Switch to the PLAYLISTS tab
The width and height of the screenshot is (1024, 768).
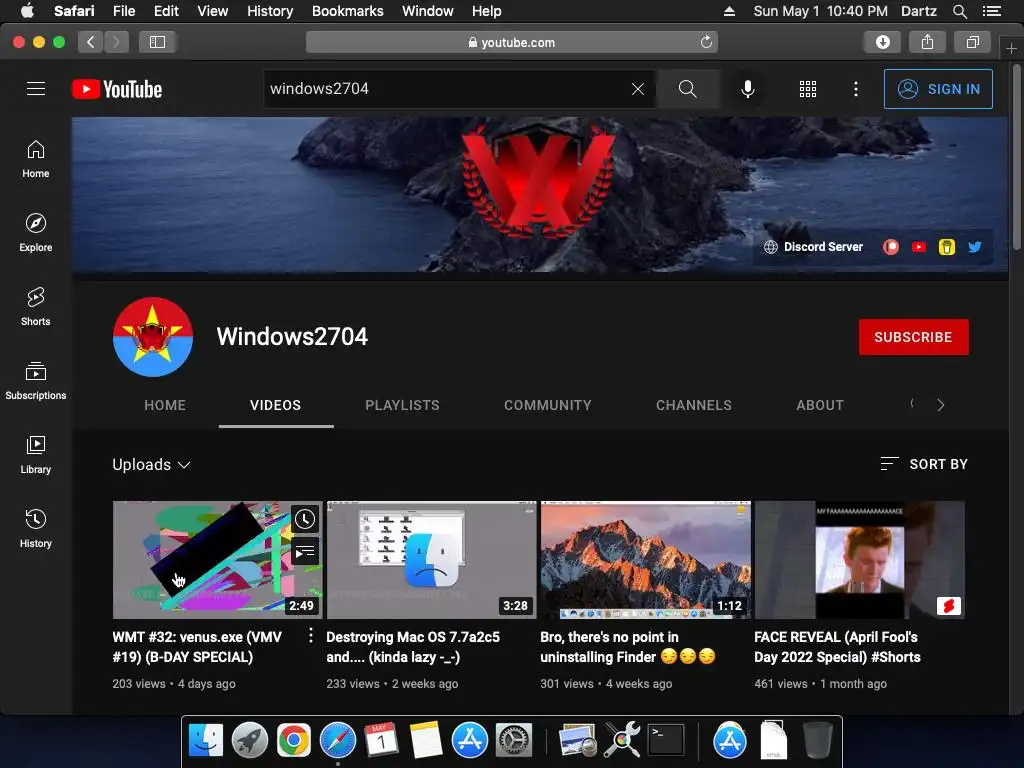coord(402,405)
